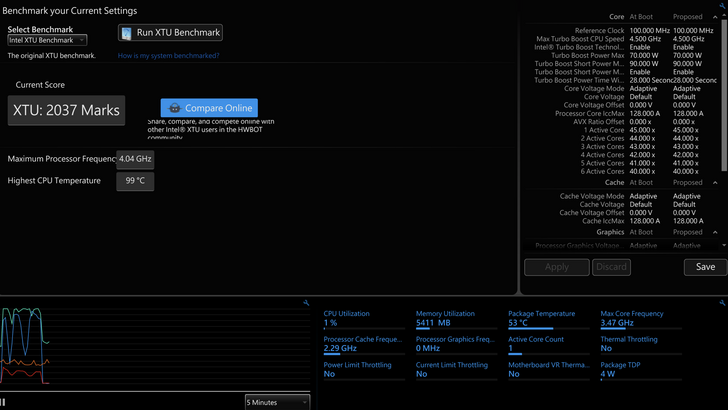The image size is (728, 410).
Task: Click the wrench icon above monitor stats
Action: pyautogui.click(x=722, y=302)
